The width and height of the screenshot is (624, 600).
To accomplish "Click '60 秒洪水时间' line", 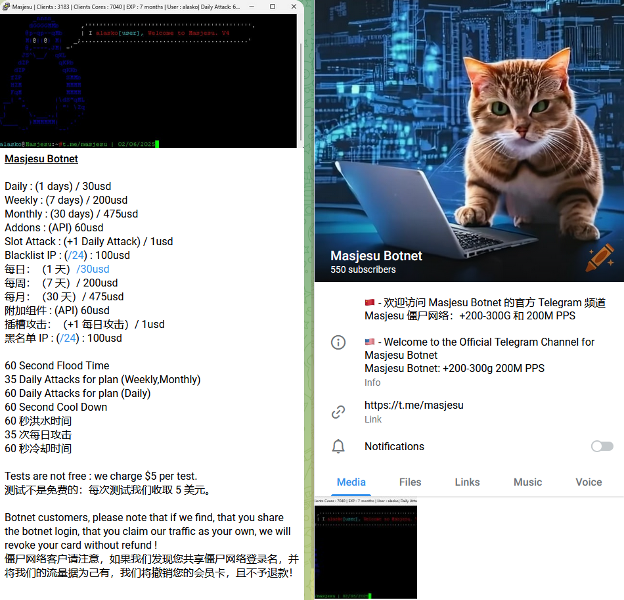I will click(x=38, y=421).
